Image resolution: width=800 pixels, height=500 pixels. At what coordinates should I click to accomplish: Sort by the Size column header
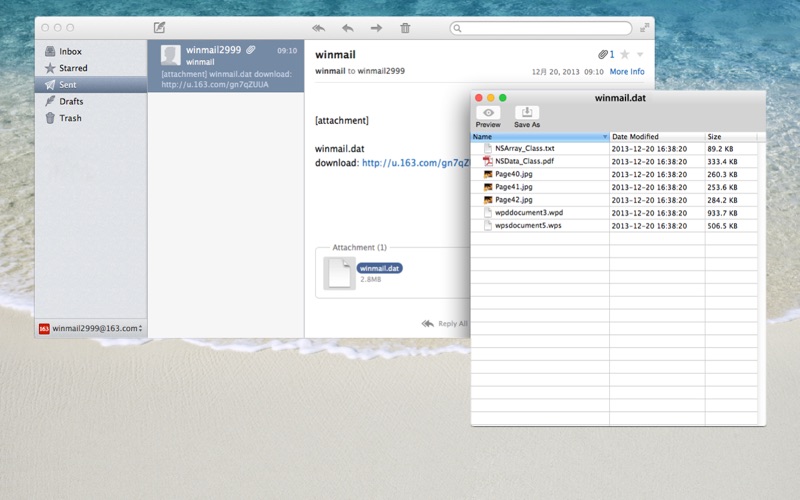731,137
